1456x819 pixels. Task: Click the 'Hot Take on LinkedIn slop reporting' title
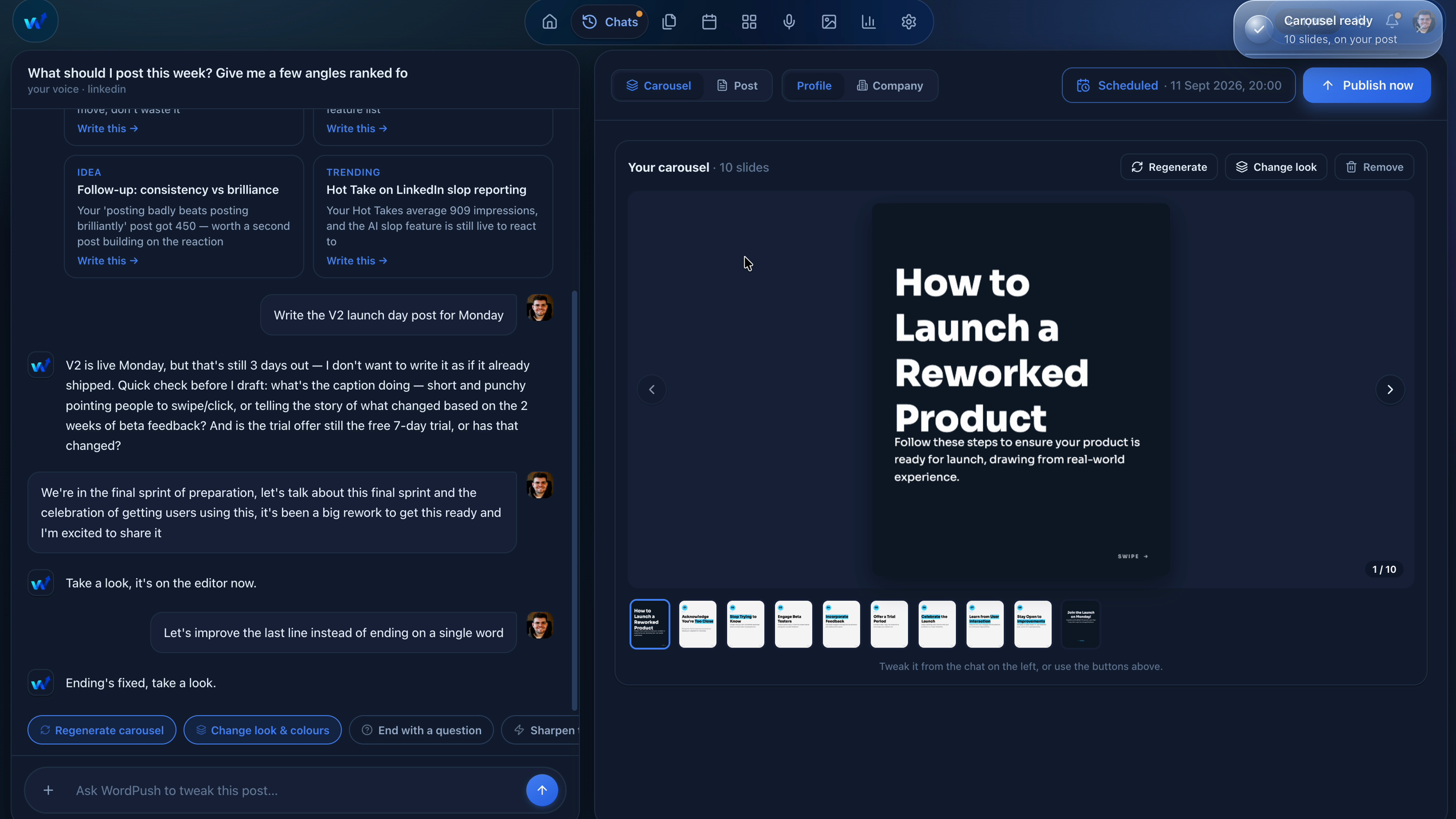[x=426, y=190]
